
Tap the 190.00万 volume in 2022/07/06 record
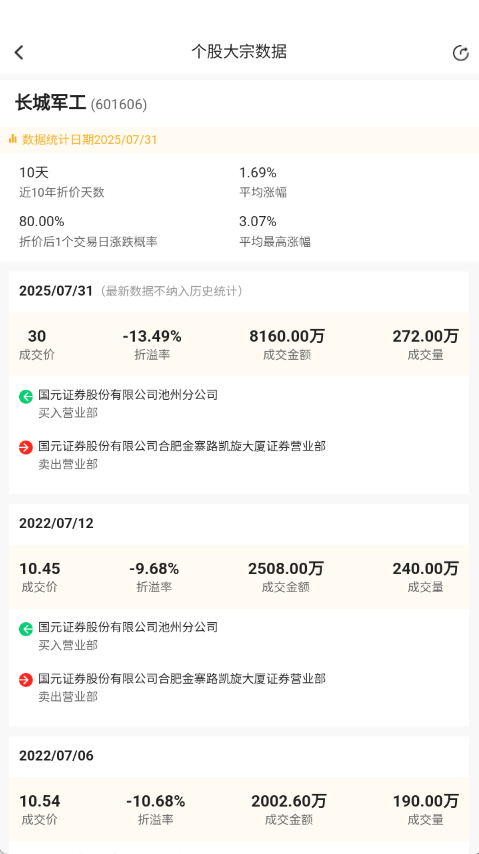[426, 801]
